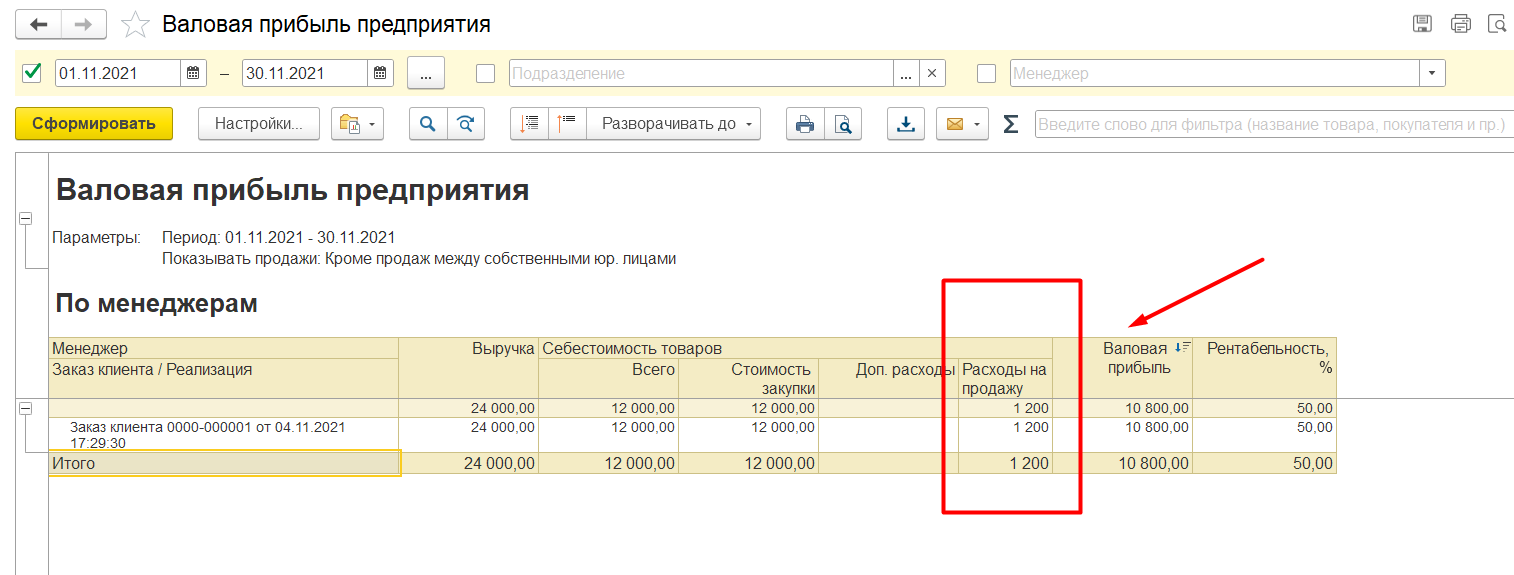
Task: Select the Период: 01.11.2021 - 30.11.2021 parameter line
Action: point(278,237)
